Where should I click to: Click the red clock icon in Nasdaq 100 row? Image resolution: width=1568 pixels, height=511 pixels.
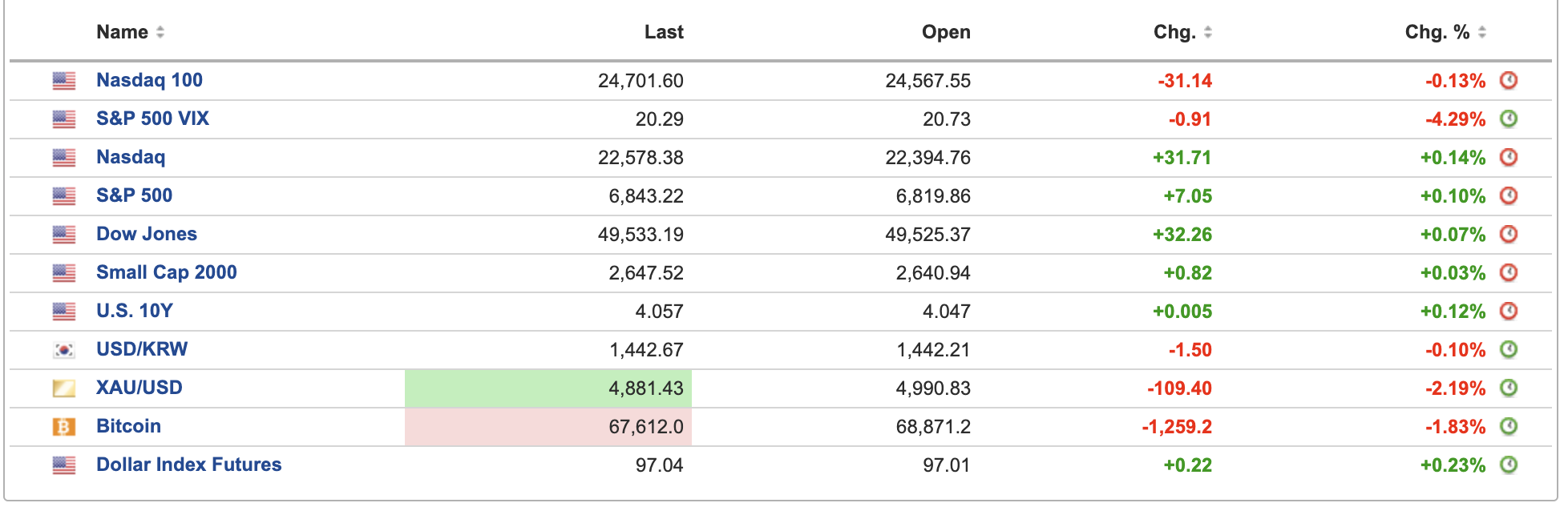click(1509, 80)
